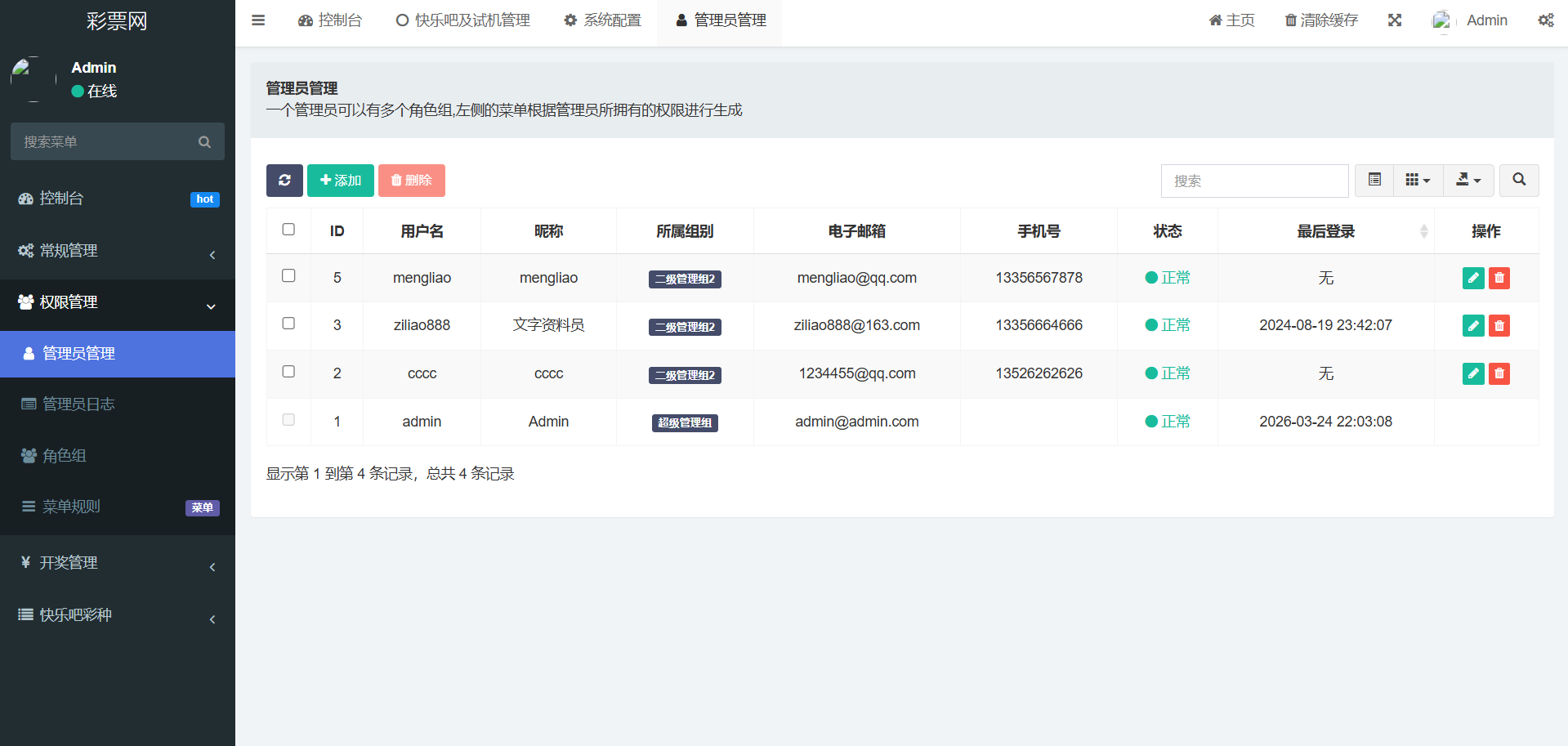Click the green 添加 button
This screenshot has width=1568, height=746.
point(340,181)
